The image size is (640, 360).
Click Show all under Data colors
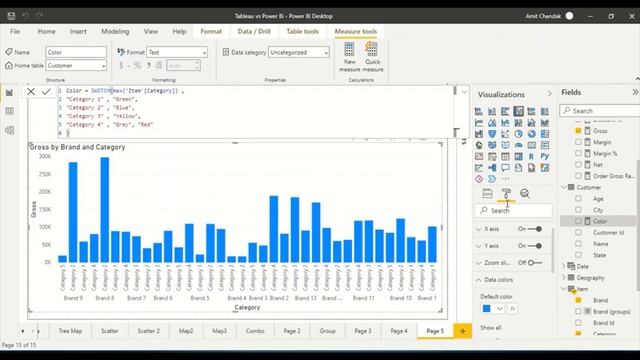[x=491, y=328]
